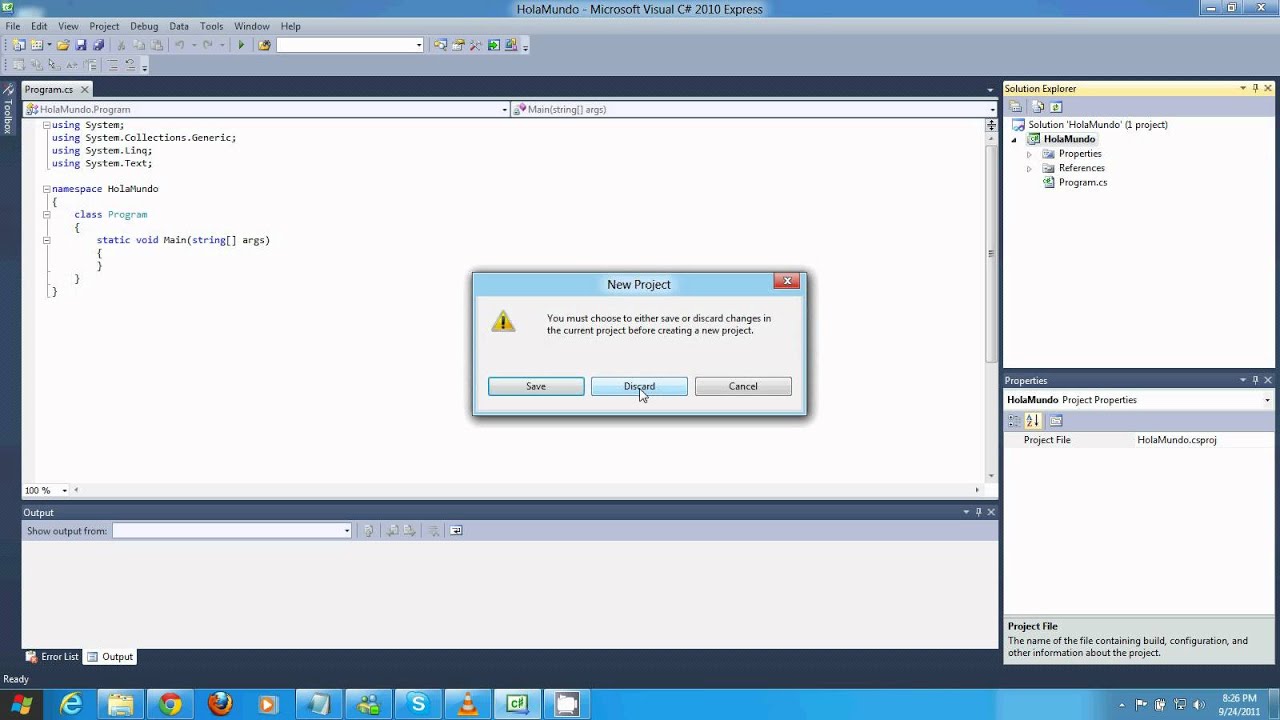The height and width of the screenshot is (720, 1280).
Task: Click Save in New Project dialog
Action: pyautogui.click(x=536, y=387)
